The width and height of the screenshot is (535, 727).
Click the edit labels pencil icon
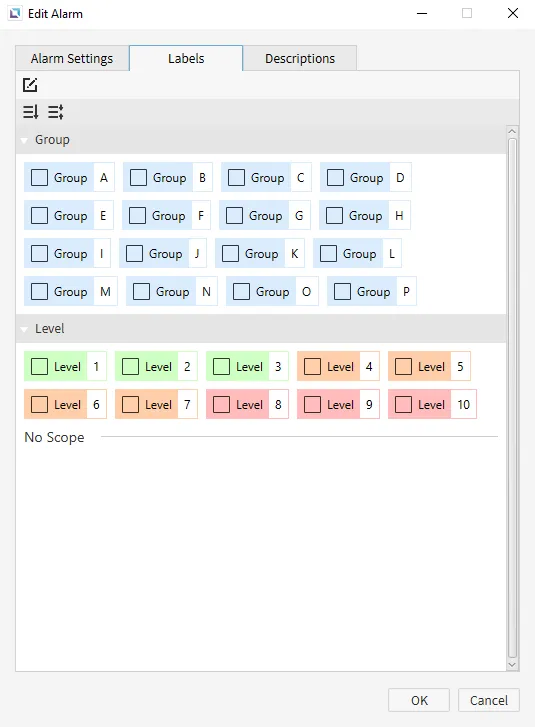tap(30, 85)
